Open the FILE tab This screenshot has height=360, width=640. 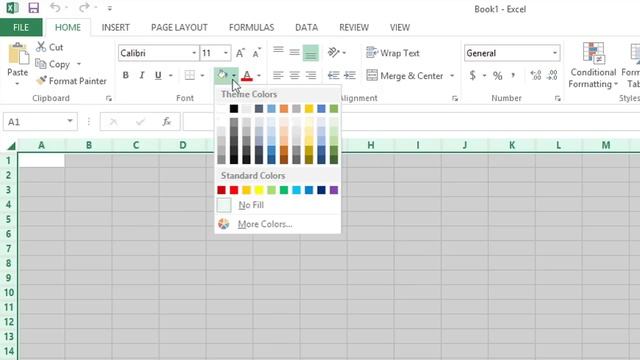[x=21, y=27]
